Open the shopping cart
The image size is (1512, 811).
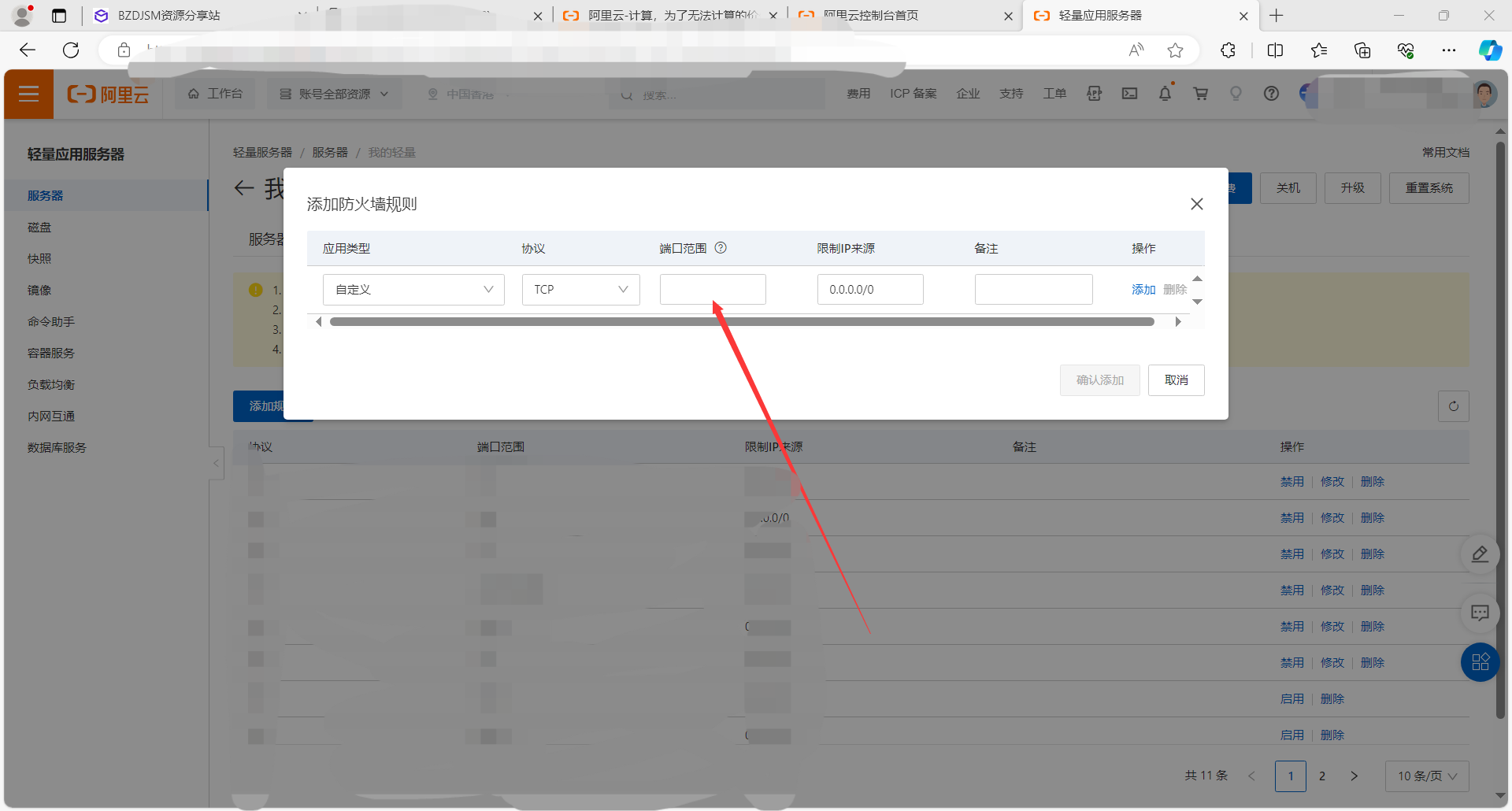click(1201, 94)
